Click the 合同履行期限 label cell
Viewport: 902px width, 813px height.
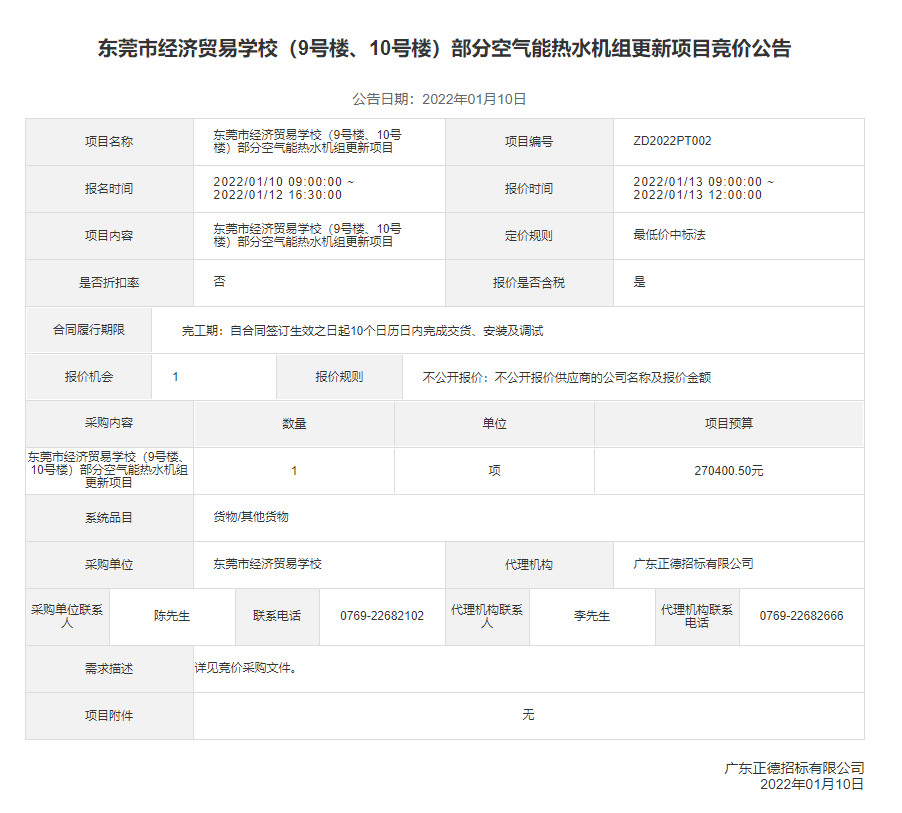point(89,330)
